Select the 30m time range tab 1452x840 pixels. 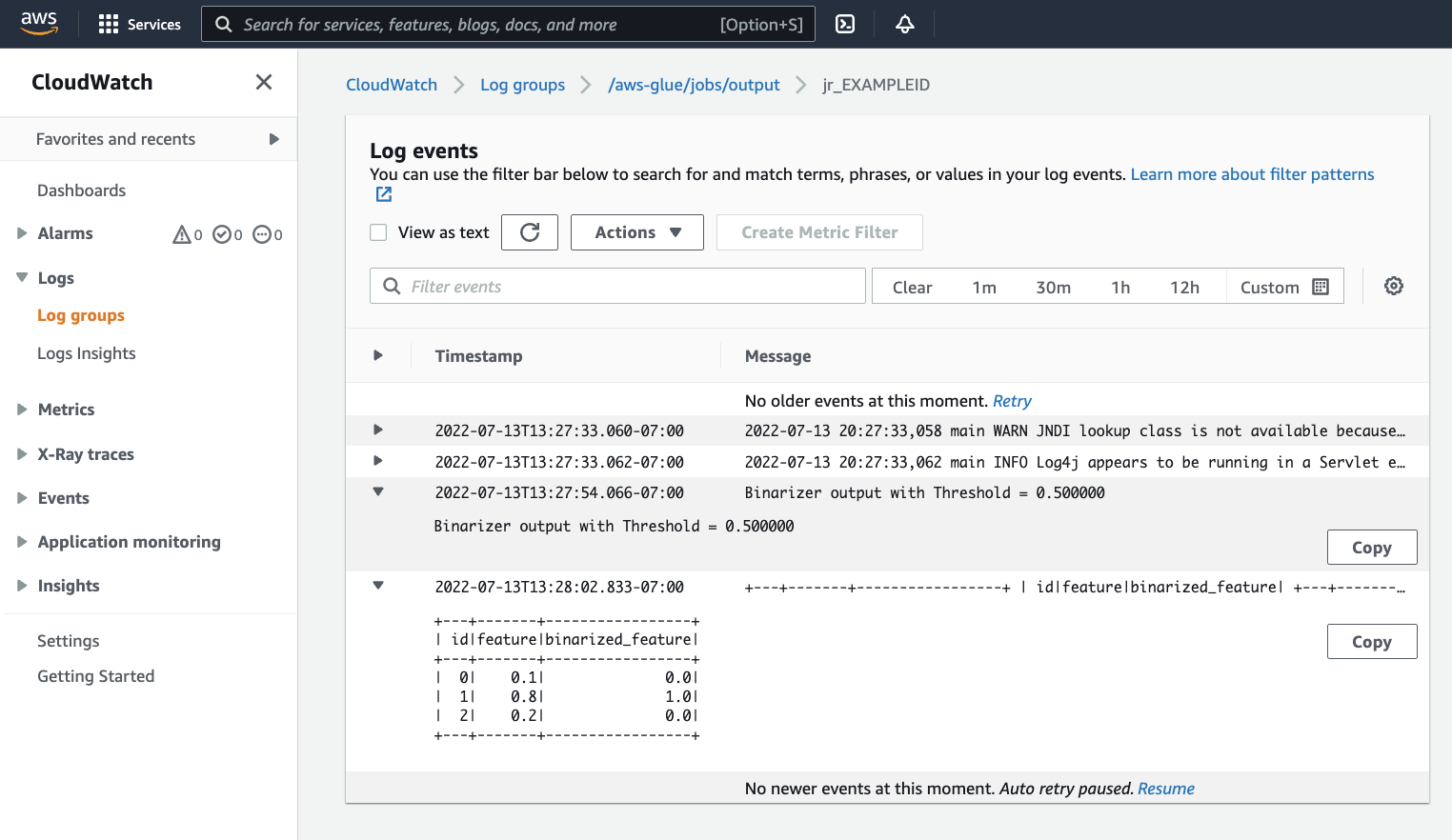point(1052,286)
